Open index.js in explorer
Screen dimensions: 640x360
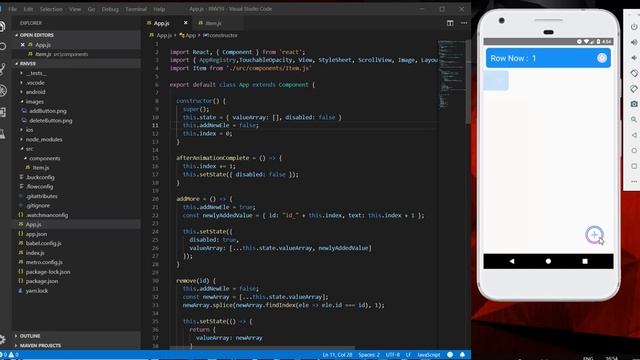[35, 253]
